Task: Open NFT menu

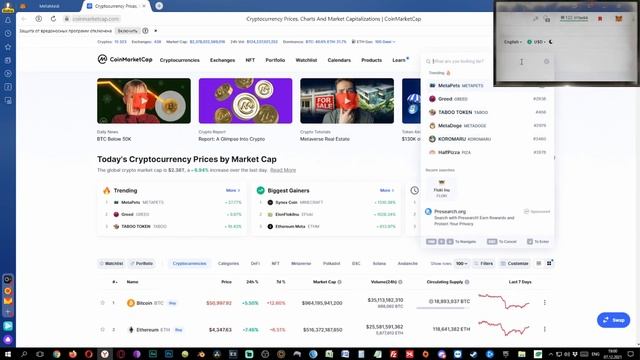Action: click(x=250, y=60)
